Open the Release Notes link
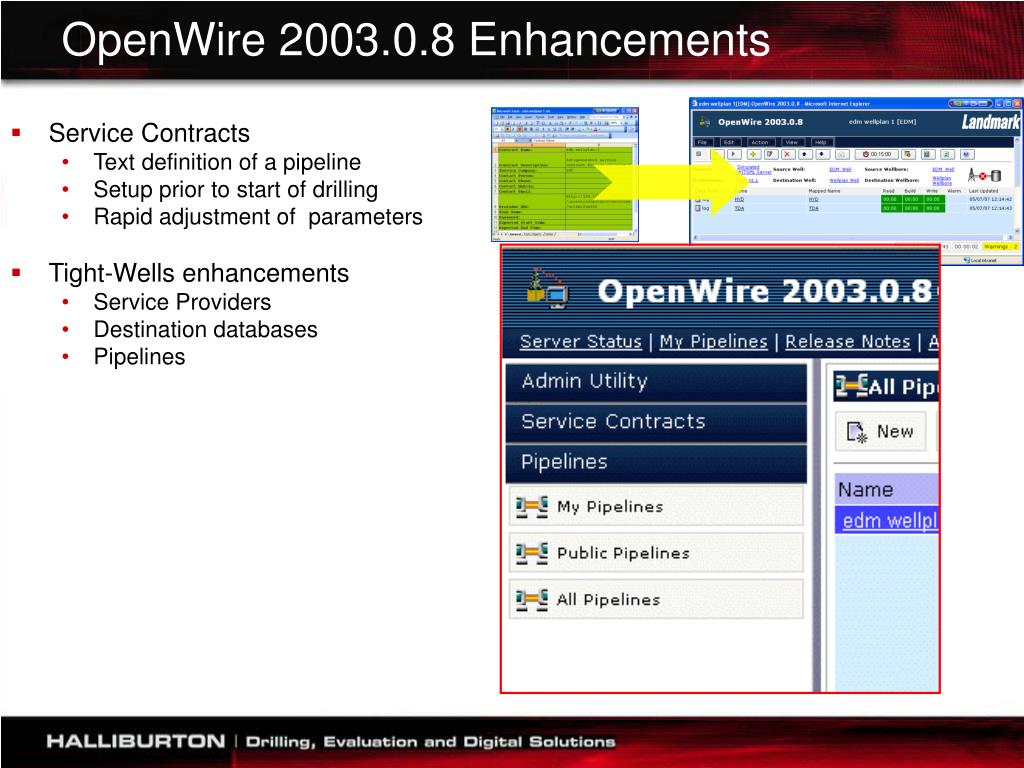This screenshot has width=1024, height=768. click(848, 342)
